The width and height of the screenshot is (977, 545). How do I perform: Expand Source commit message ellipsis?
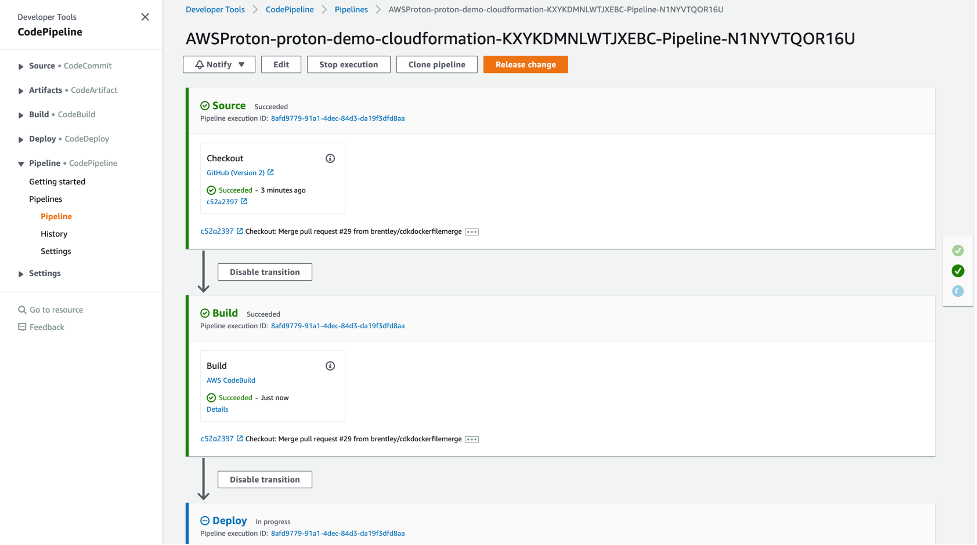point(472,232)
